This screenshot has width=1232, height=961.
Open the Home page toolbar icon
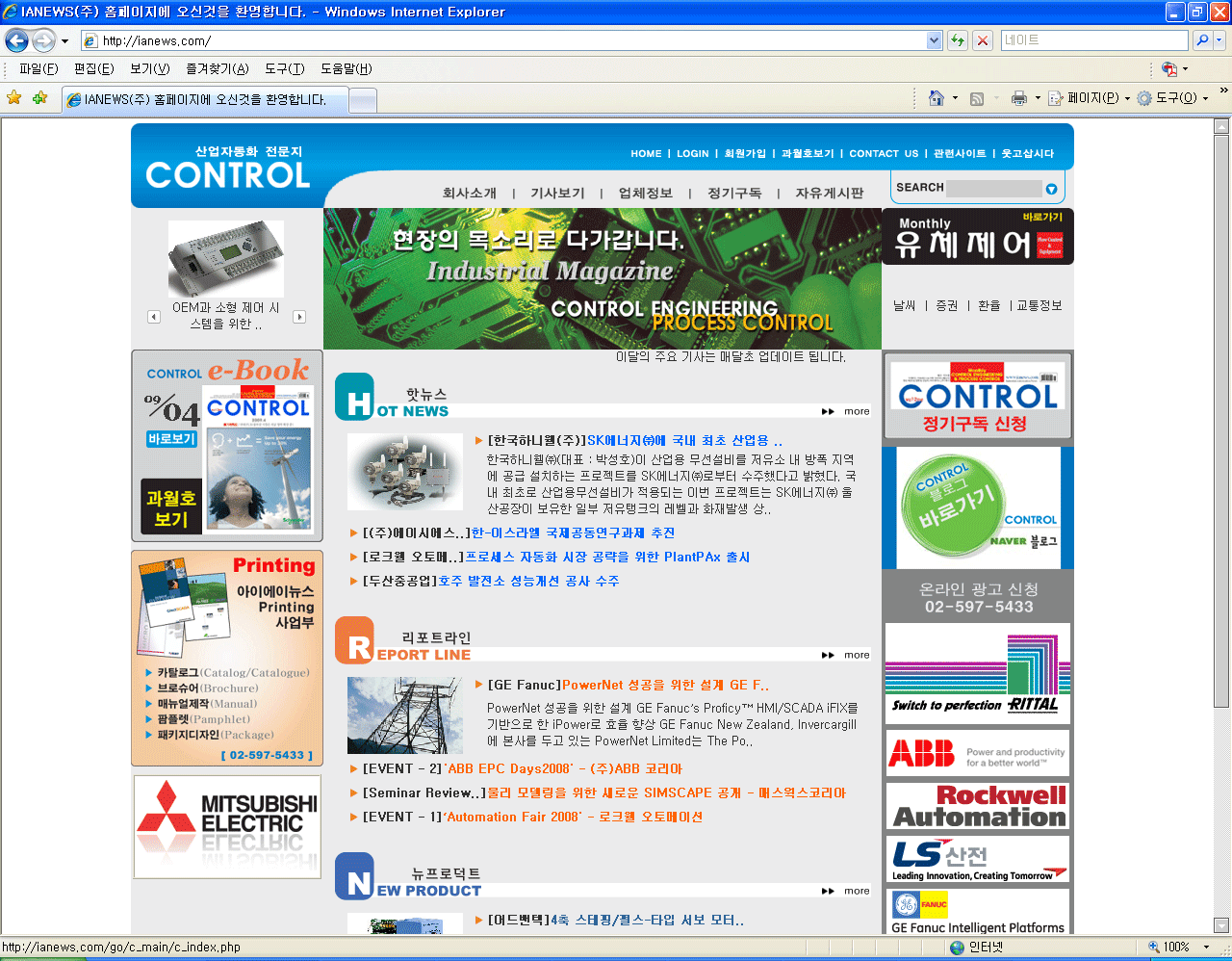pos(936,98)
